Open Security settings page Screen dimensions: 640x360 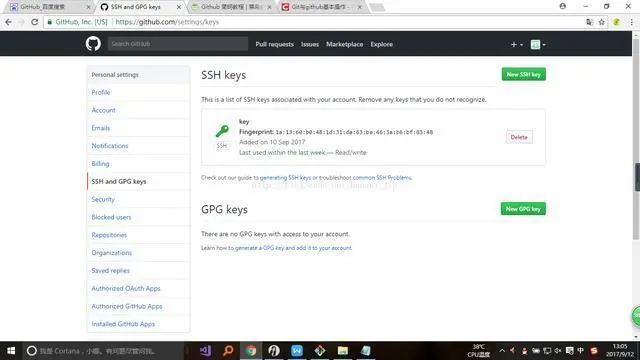tap(138, 199)
